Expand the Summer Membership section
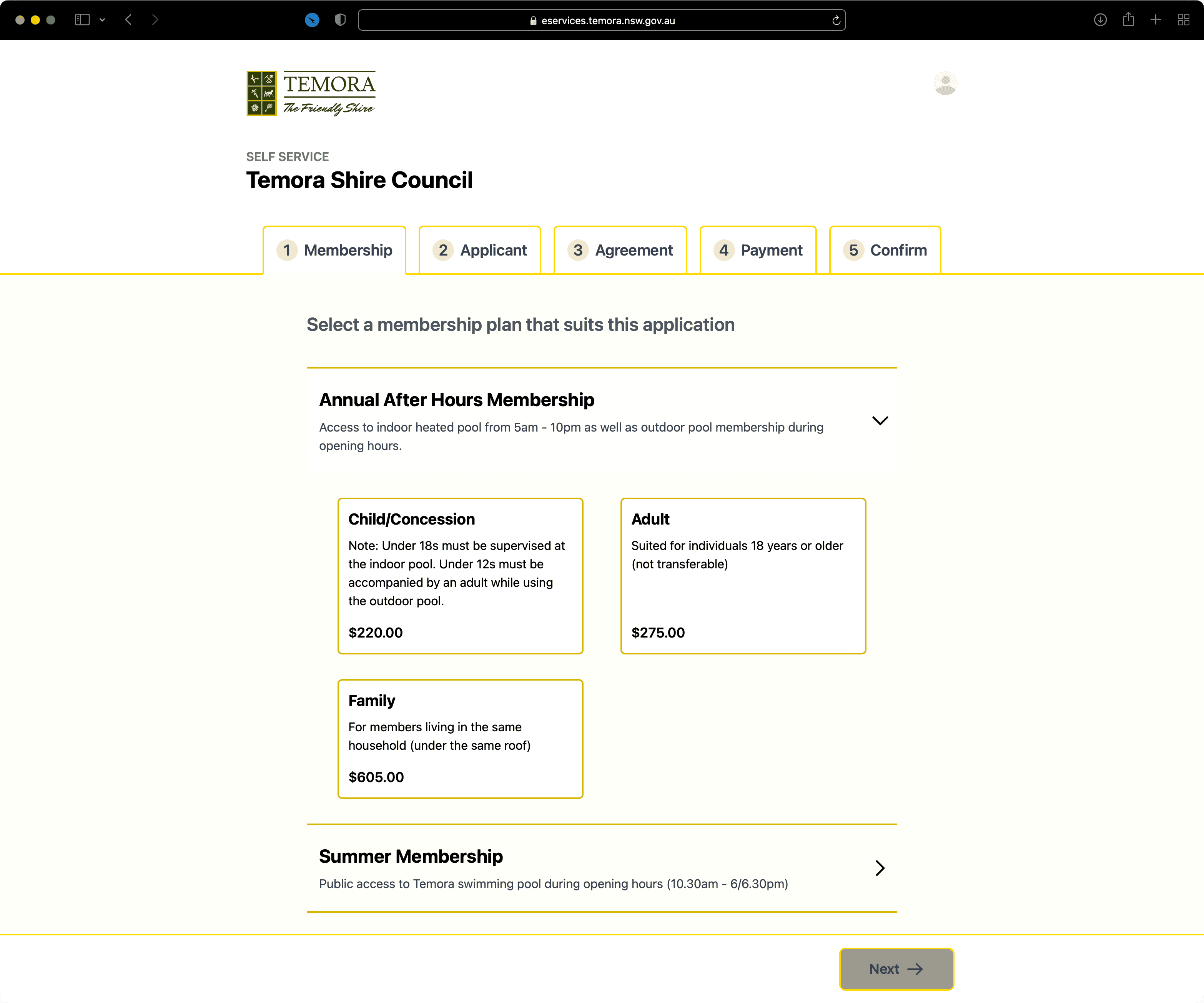Viewport: 1204px width, 1003px height. (880, 868)
